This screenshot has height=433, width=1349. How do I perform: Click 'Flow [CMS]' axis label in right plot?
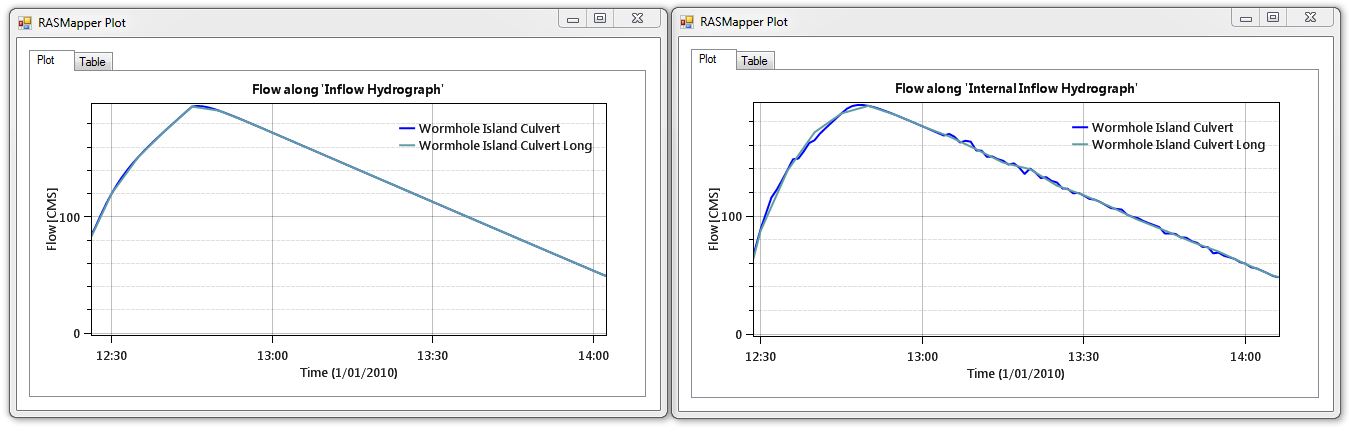pyautogui.click(x=714, y=220)
